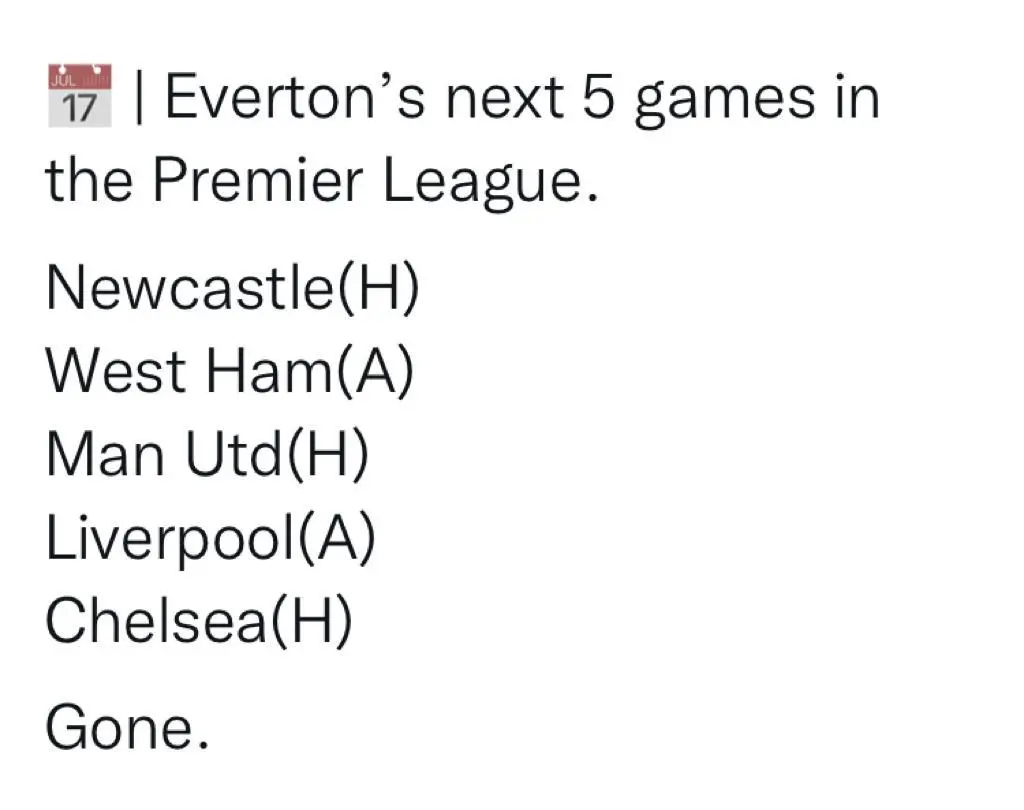
Task: Click the July 17 calendar emoji
Action: point(79,96)
